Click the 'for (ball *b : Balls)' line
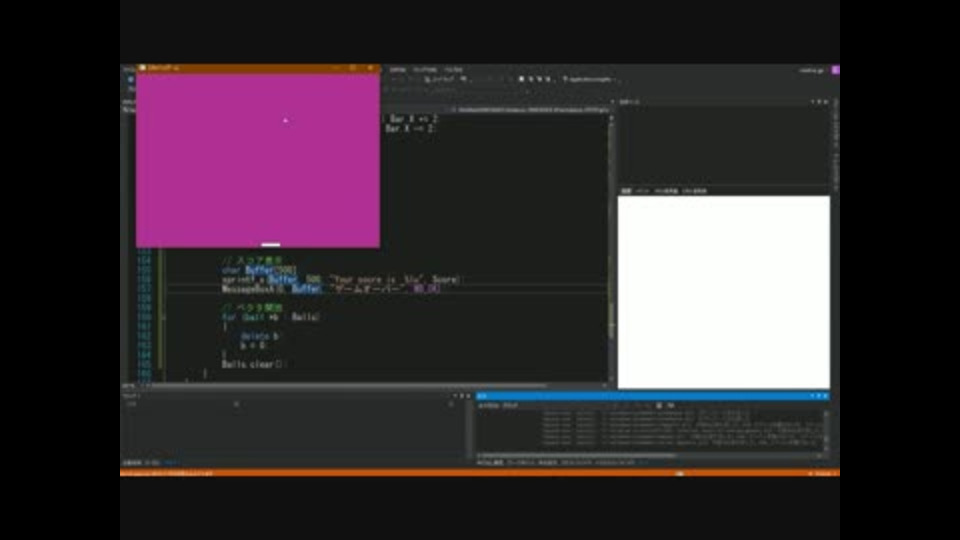The height and width of the screenshot is (540, 960). click(271, 317)
